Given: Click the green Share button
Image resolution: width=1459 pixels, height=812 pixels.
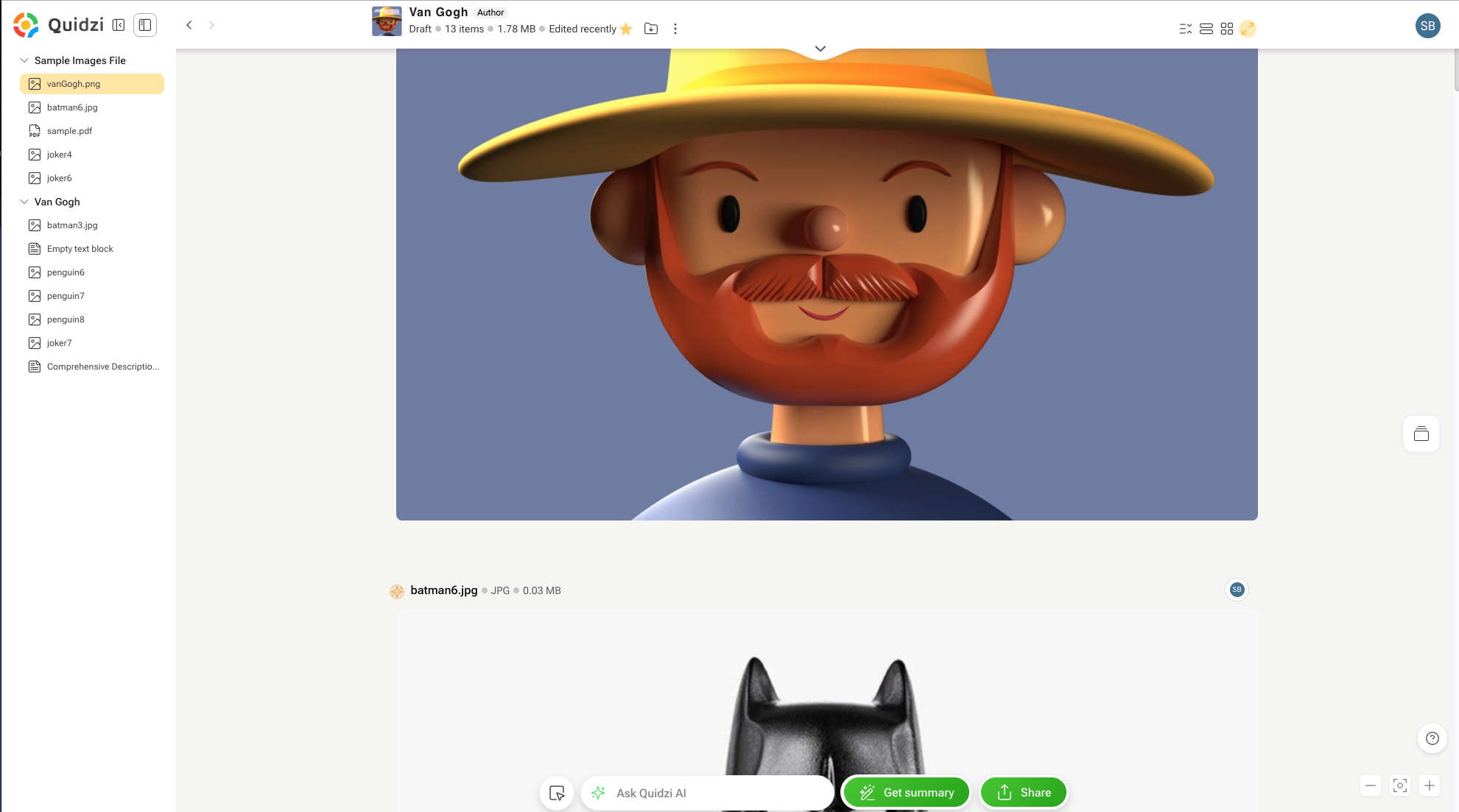Looking at the screenshot, I should coord(1023,792).
